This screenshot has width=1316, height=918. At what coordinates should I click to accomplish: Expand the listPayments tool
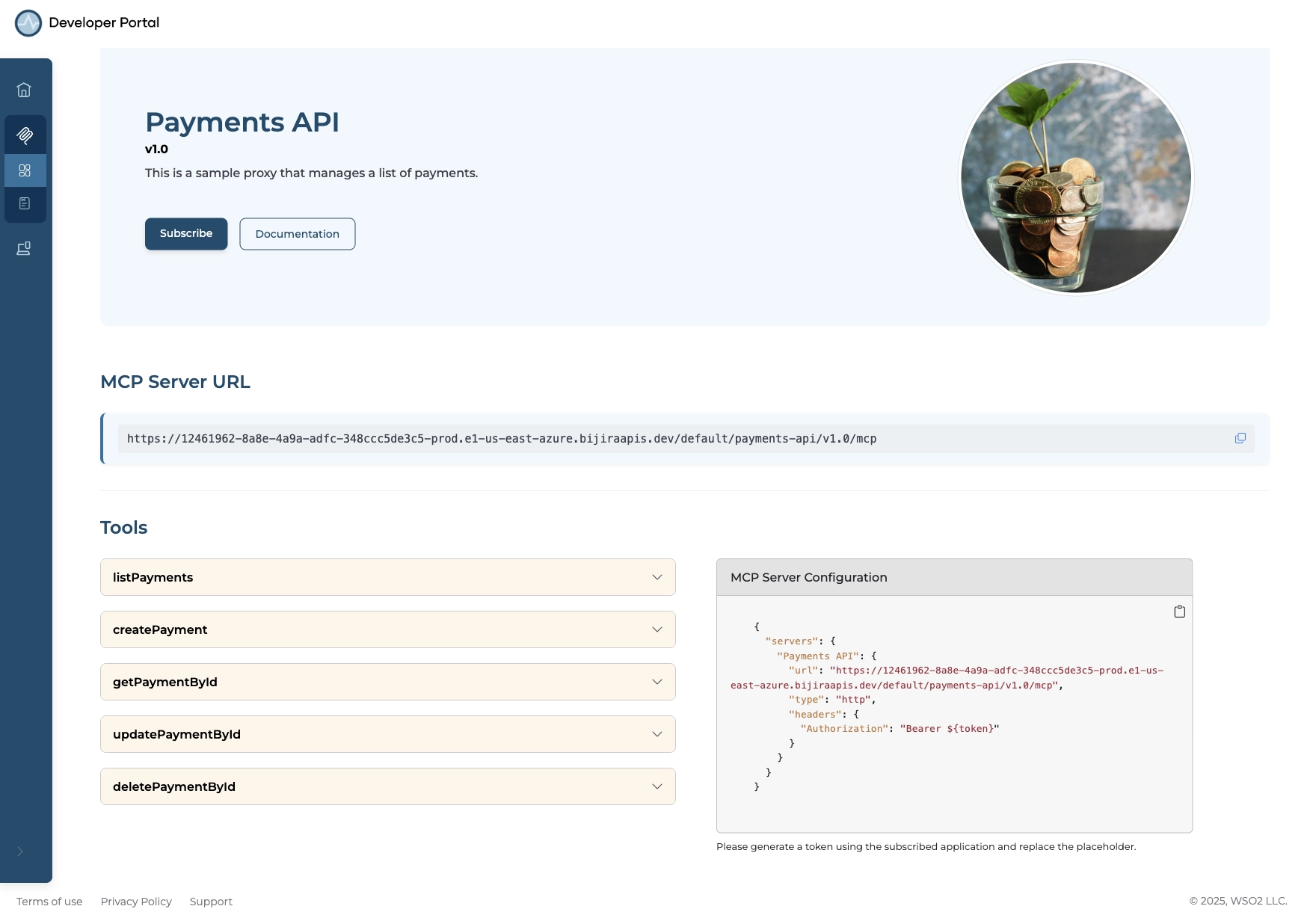click(x=387, y=577)
